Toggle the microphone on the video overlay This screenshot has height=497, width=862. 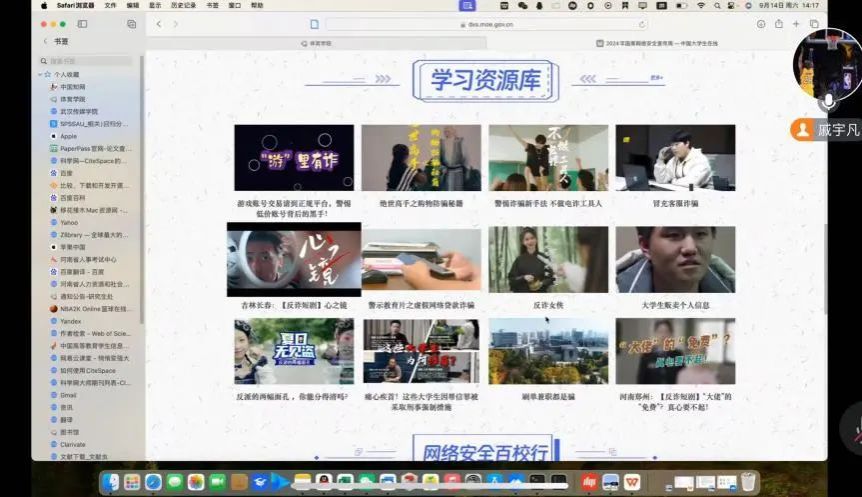tap(827, 102)
